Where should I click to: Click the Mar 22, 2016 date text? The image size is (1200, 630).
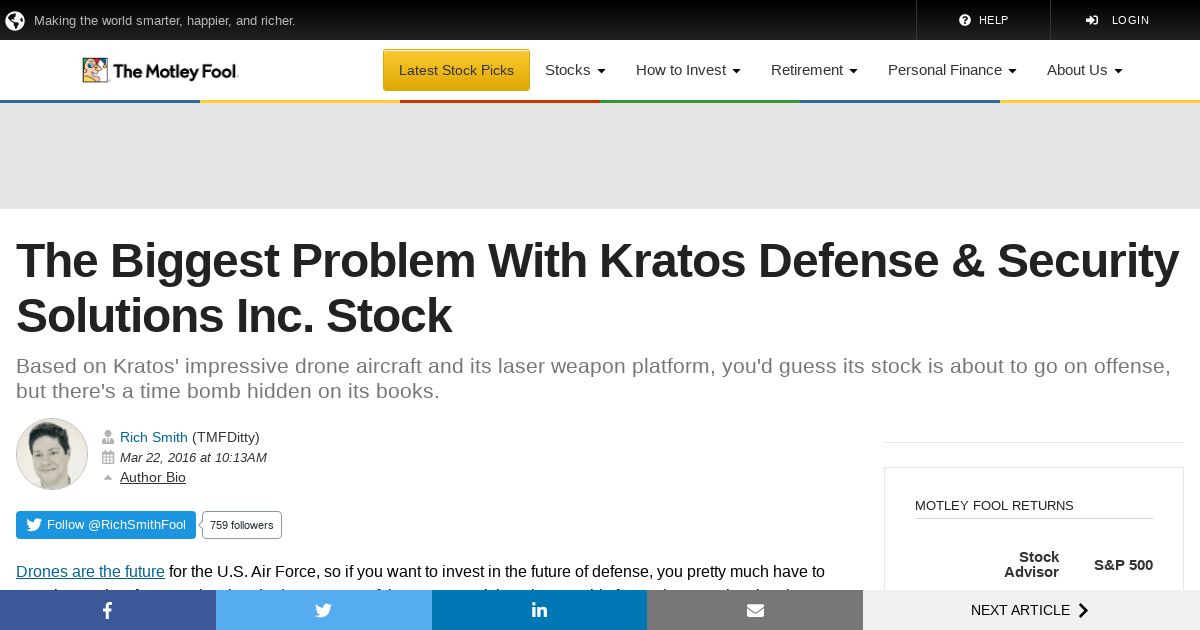click(193, 457)
